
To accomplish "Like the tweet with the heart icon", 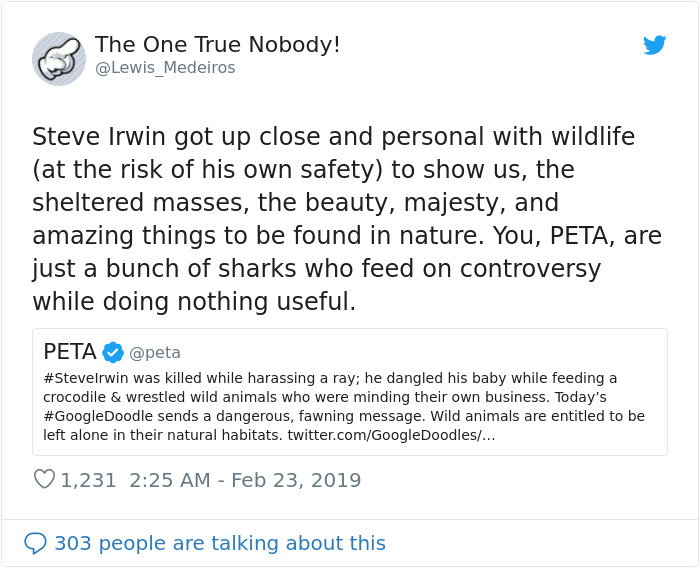I will point(44,480).
